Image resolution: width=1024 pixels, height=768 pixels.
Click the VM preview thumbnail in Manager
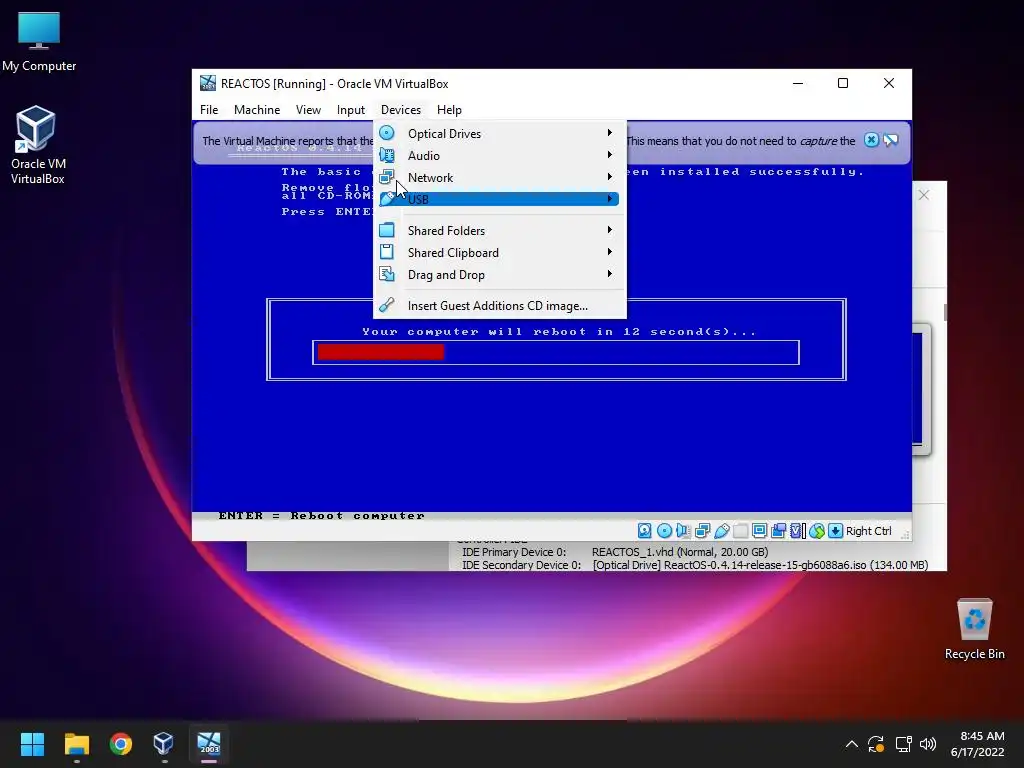point(921,389)
